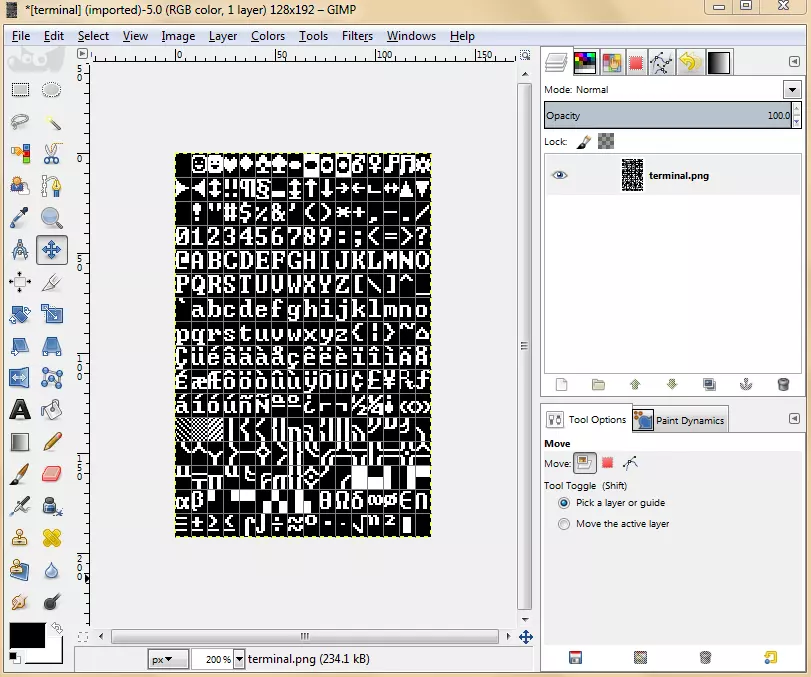Click the black foreground color swatch
The height and width of the screenshot is (677, 811).
tap(26, 635)
